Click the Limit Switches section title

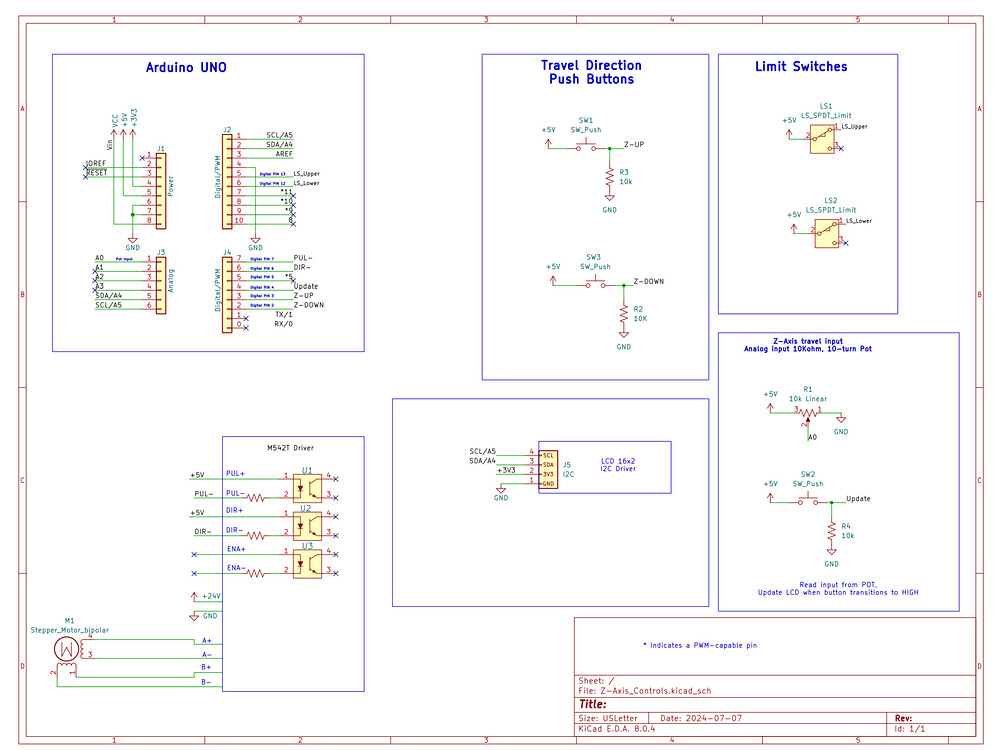(x=801, y=67)
